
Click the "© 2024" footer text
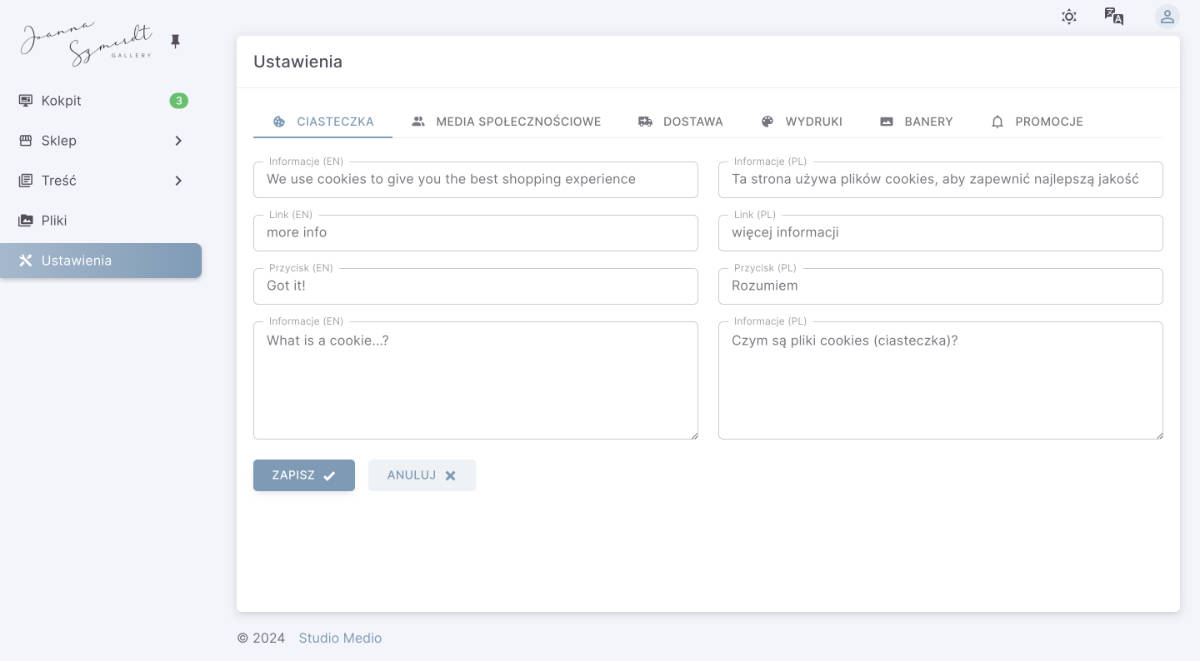[261, 638]
